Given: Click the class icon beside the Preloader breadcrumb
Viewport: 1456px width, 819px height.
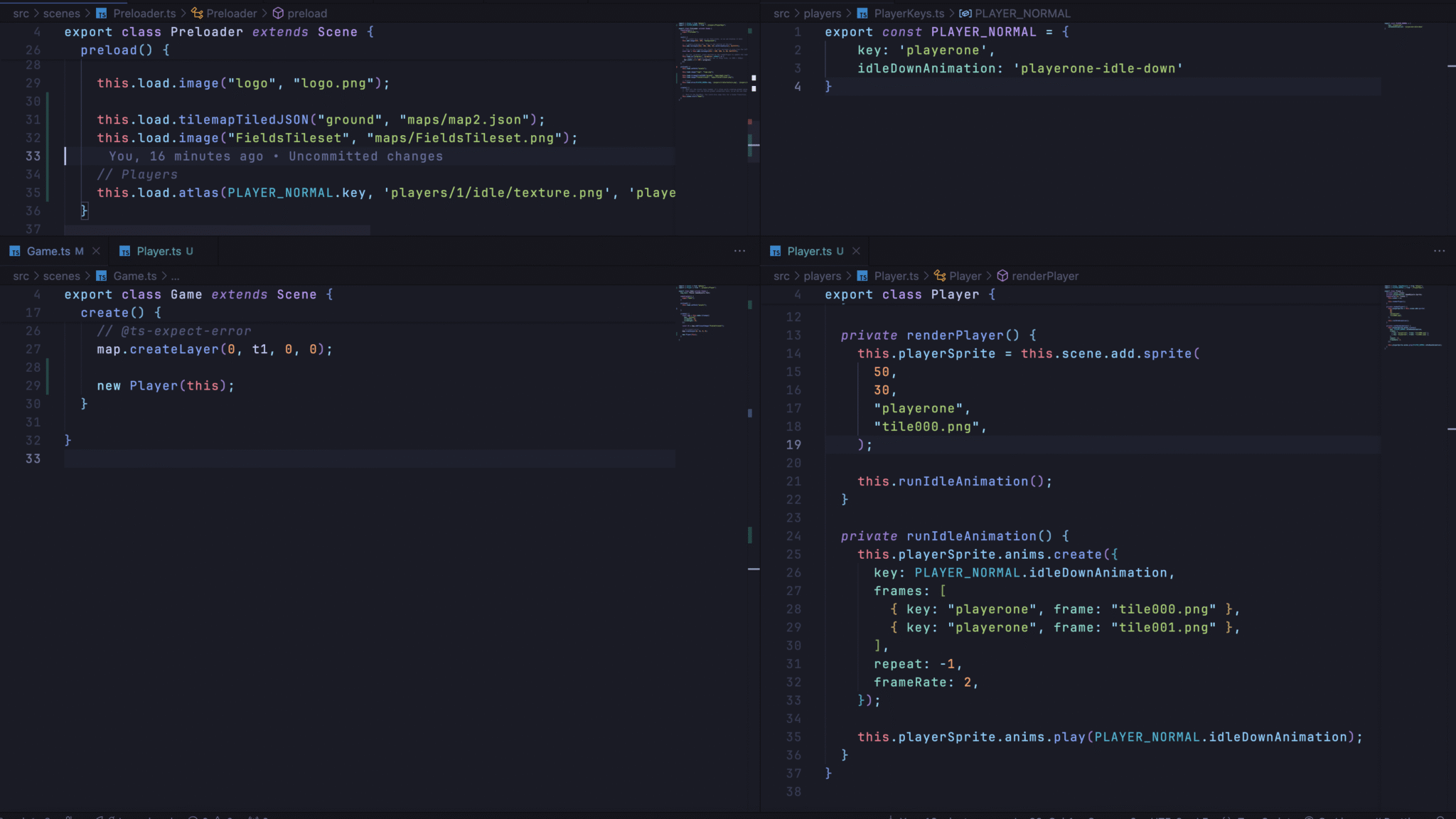Looking at the screenshot, I should 197,14.
